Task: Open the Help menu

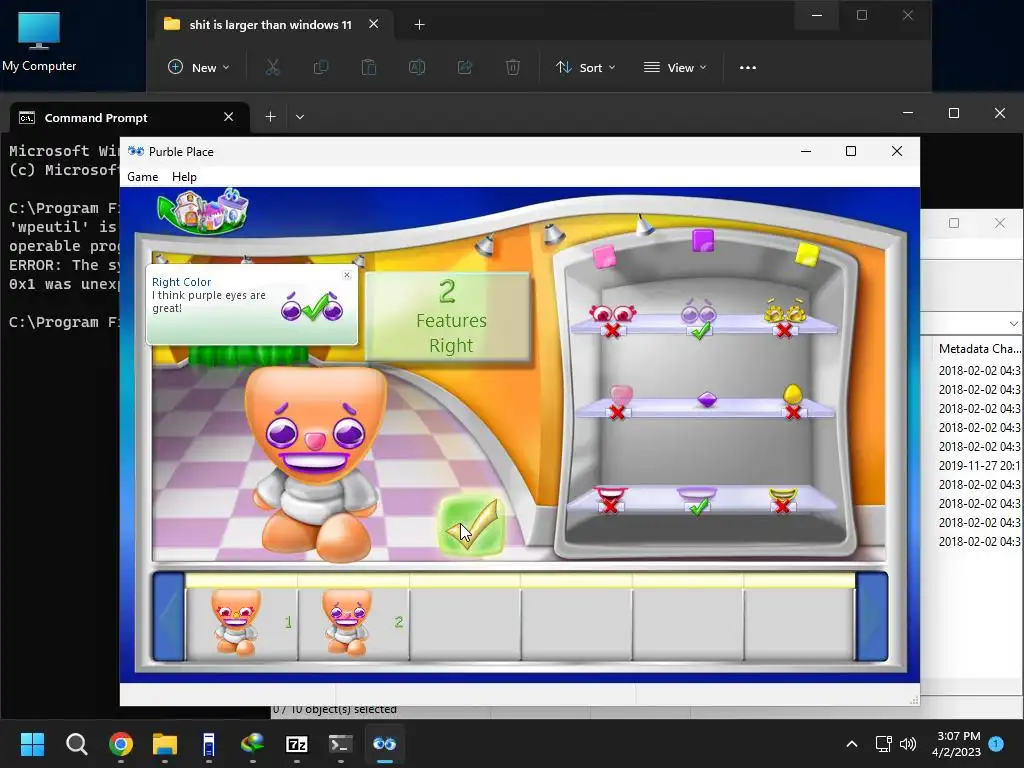Action: pos(184,177)
